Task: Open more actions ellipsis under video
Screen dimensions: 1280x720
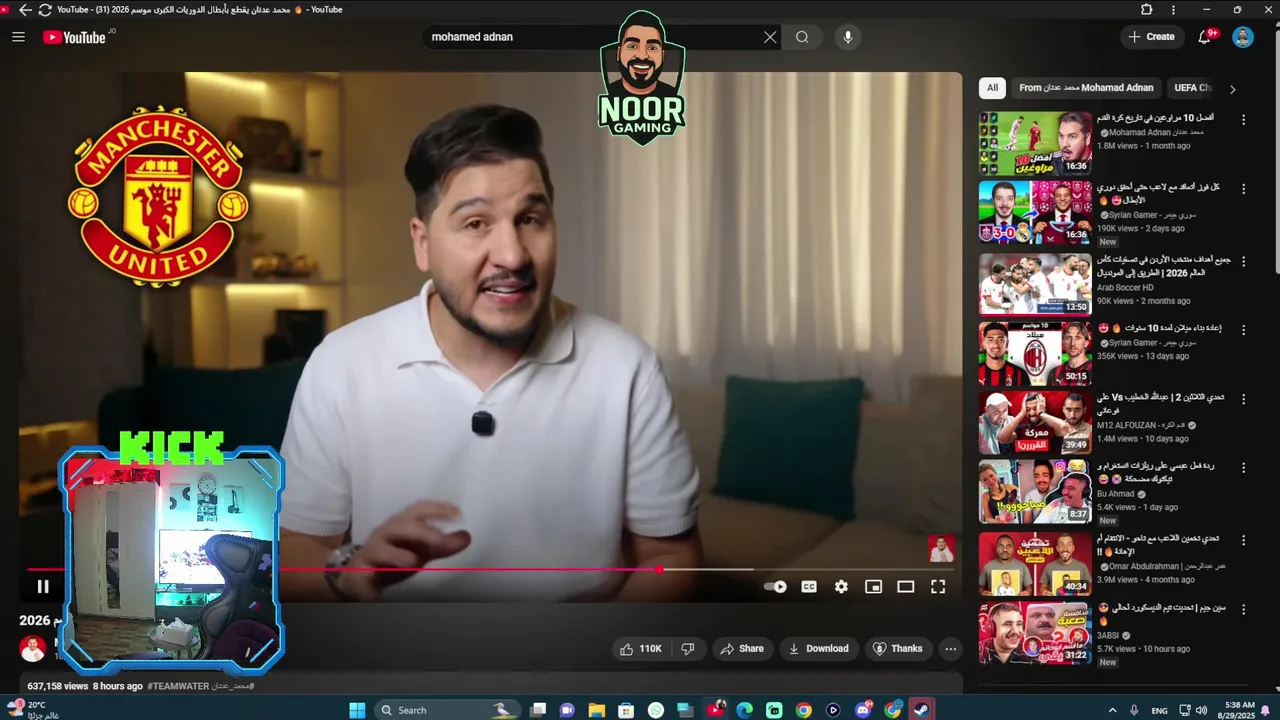Action: click(x=951, y=649)
